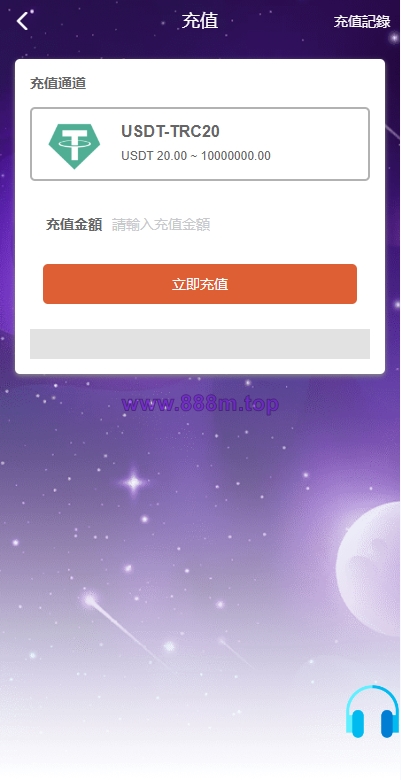
Task: Click the USDT 20.00 ~ 10000000.00 limit text
Action: [196, 156]
